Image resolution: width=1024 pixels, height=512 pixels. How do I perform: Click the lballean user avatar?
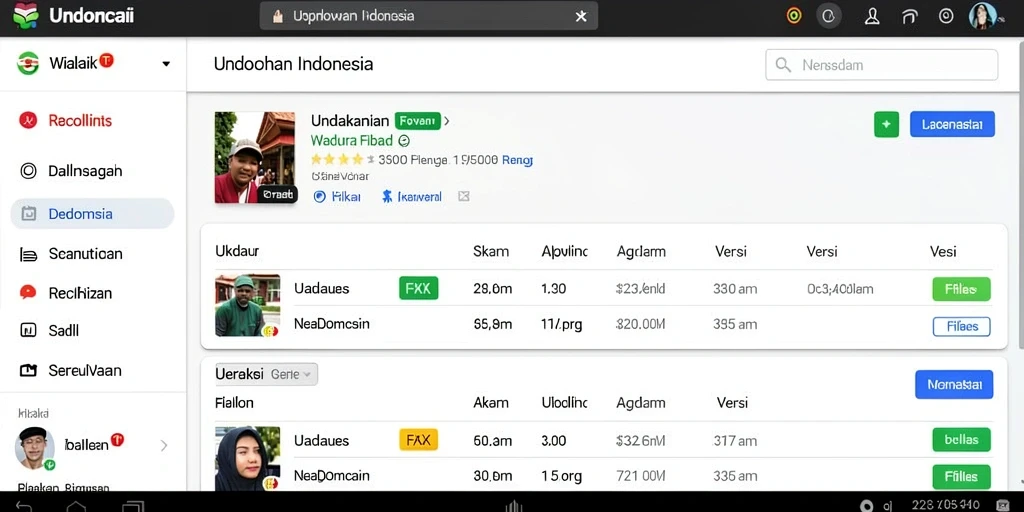click(35, 448)
